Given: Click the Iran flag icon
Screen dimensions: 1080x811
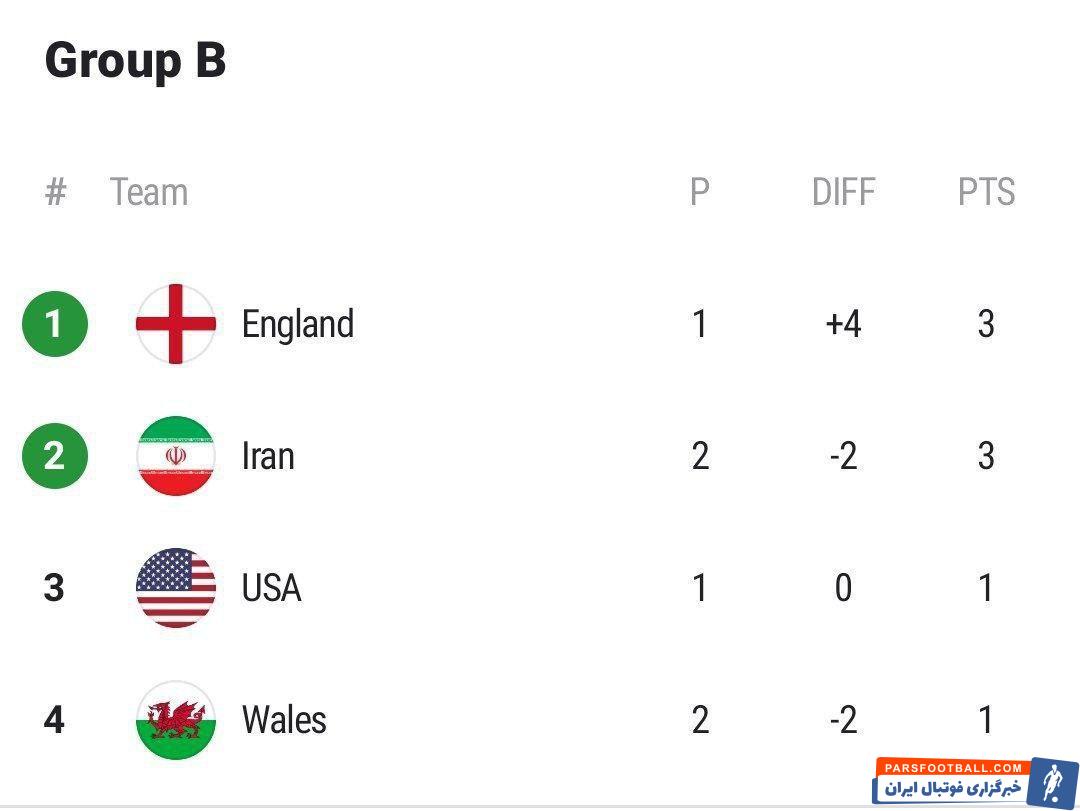Looking at the screenshot, I should (176, 456).
